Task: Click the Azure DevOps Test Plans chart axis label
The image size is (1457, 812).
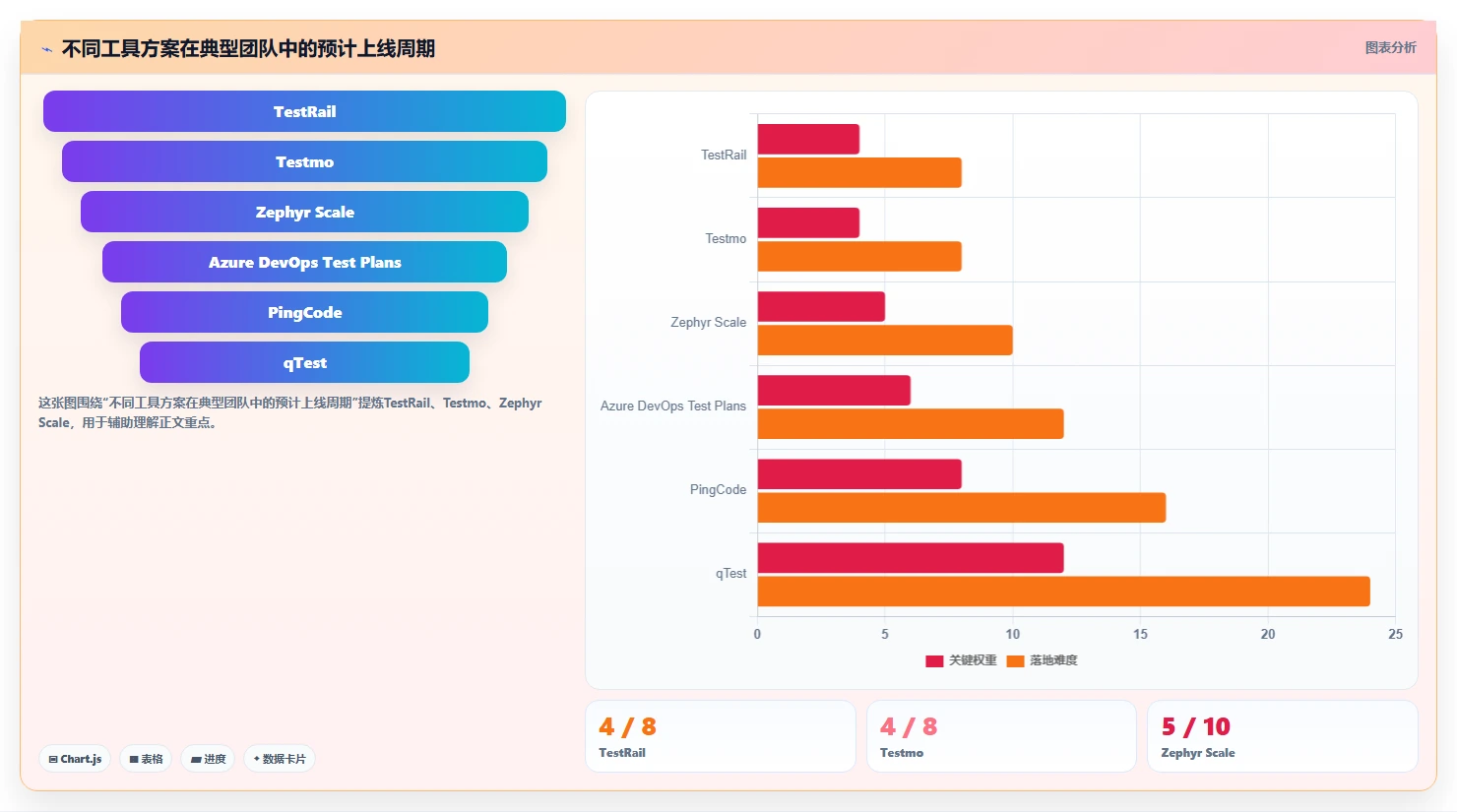Action: point(673,406)
